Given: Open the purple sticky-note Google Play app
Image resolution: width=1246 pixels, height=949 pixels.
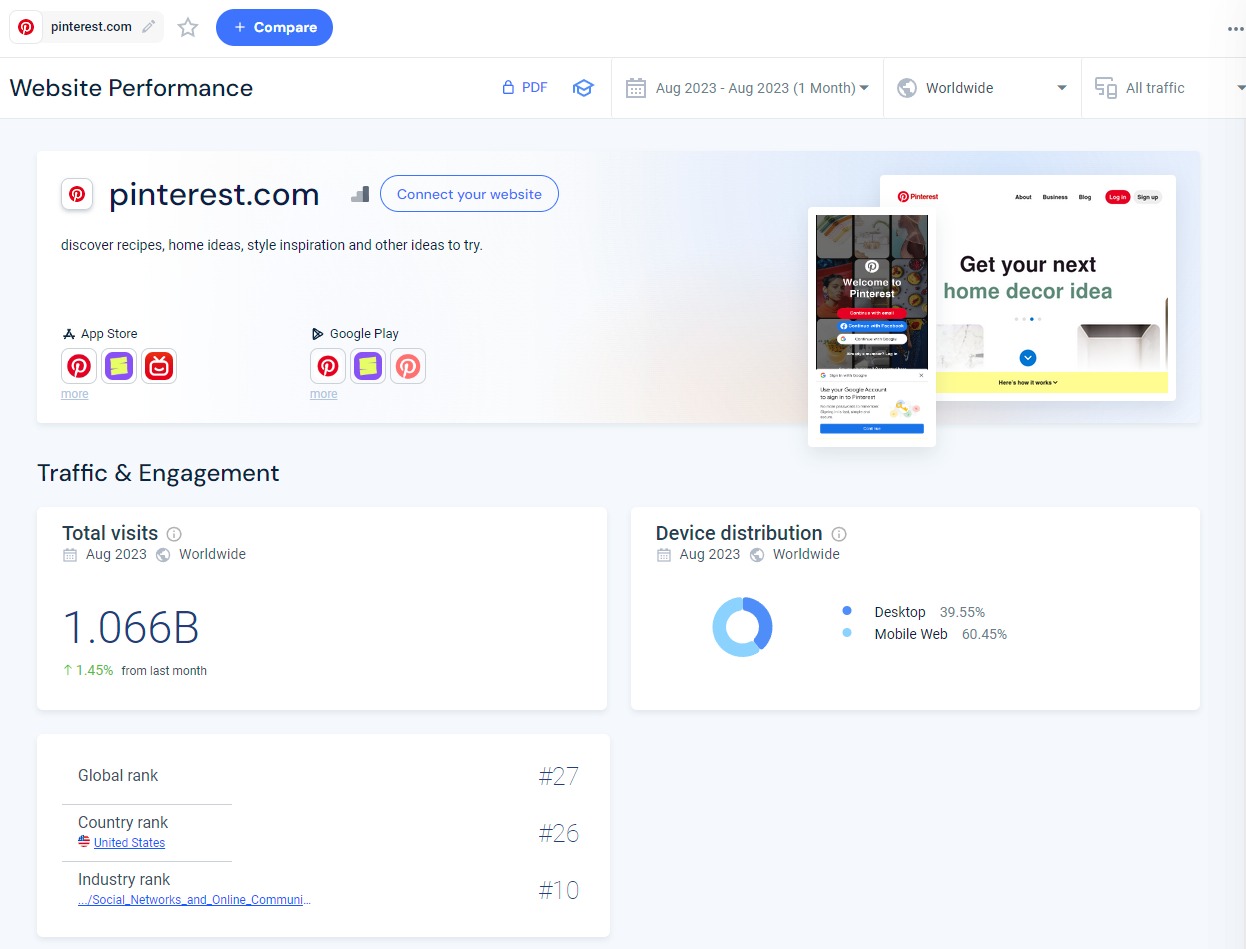Looking at the screenshot, I should (x=368, y=366).
